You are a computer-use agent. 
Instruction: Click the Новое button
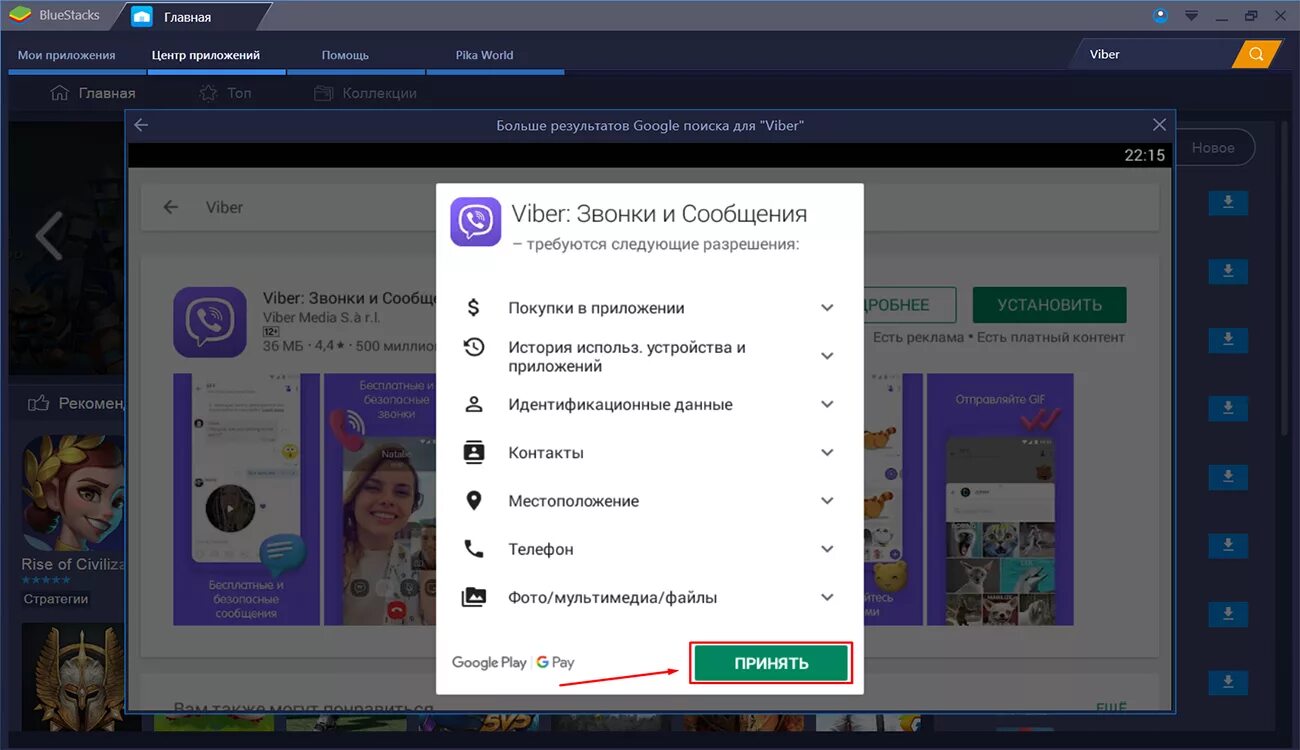tap(1212, 148)
